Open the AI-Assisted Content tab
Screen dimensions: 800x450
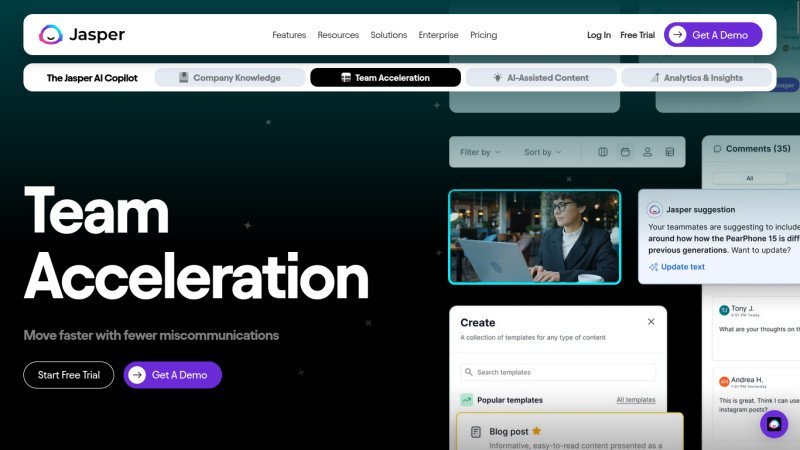[541, 78]
